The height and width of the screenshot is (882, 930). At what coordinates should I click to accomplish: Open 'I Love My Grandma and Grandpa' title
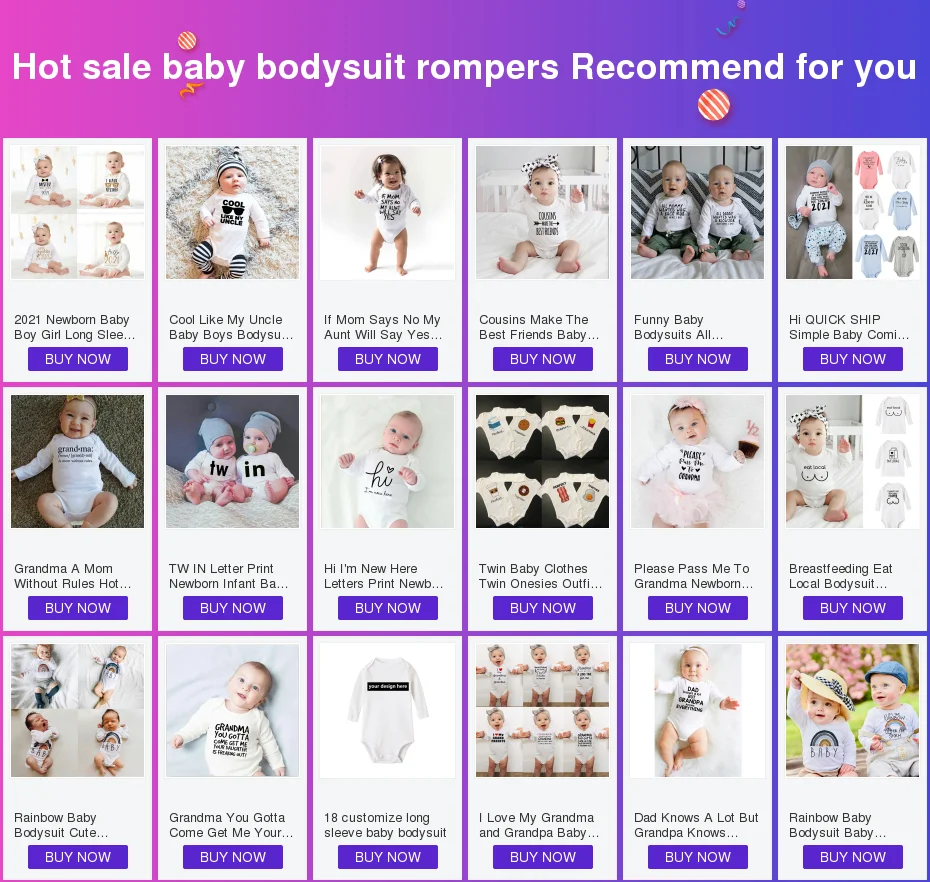click(539, 825)
